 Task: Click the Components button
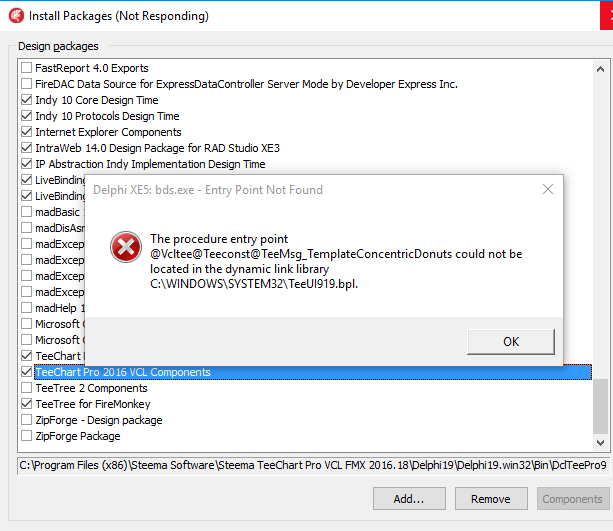coord(573,499)
